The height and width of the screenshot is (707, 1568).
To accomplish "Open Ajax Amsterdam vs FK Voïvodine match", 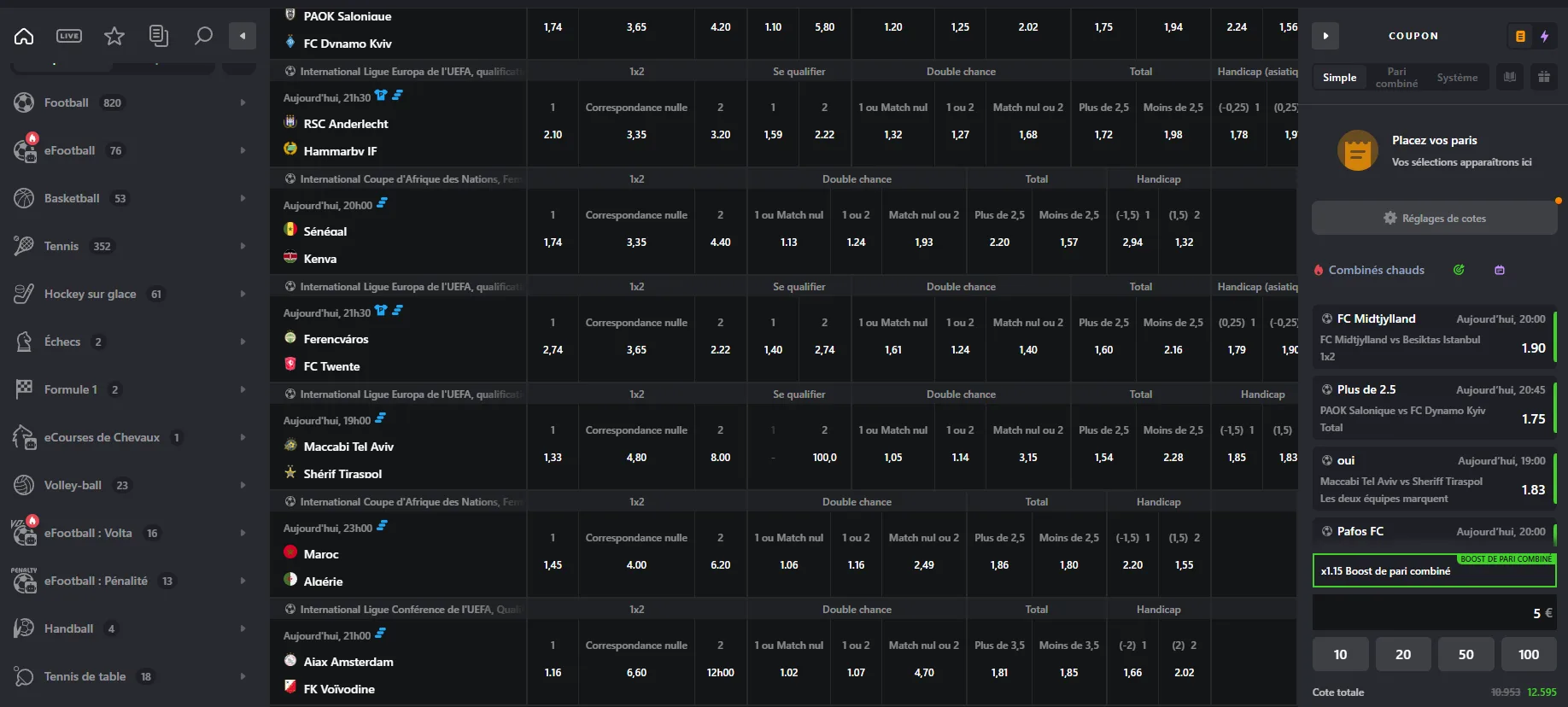I will tap(398, 663).
